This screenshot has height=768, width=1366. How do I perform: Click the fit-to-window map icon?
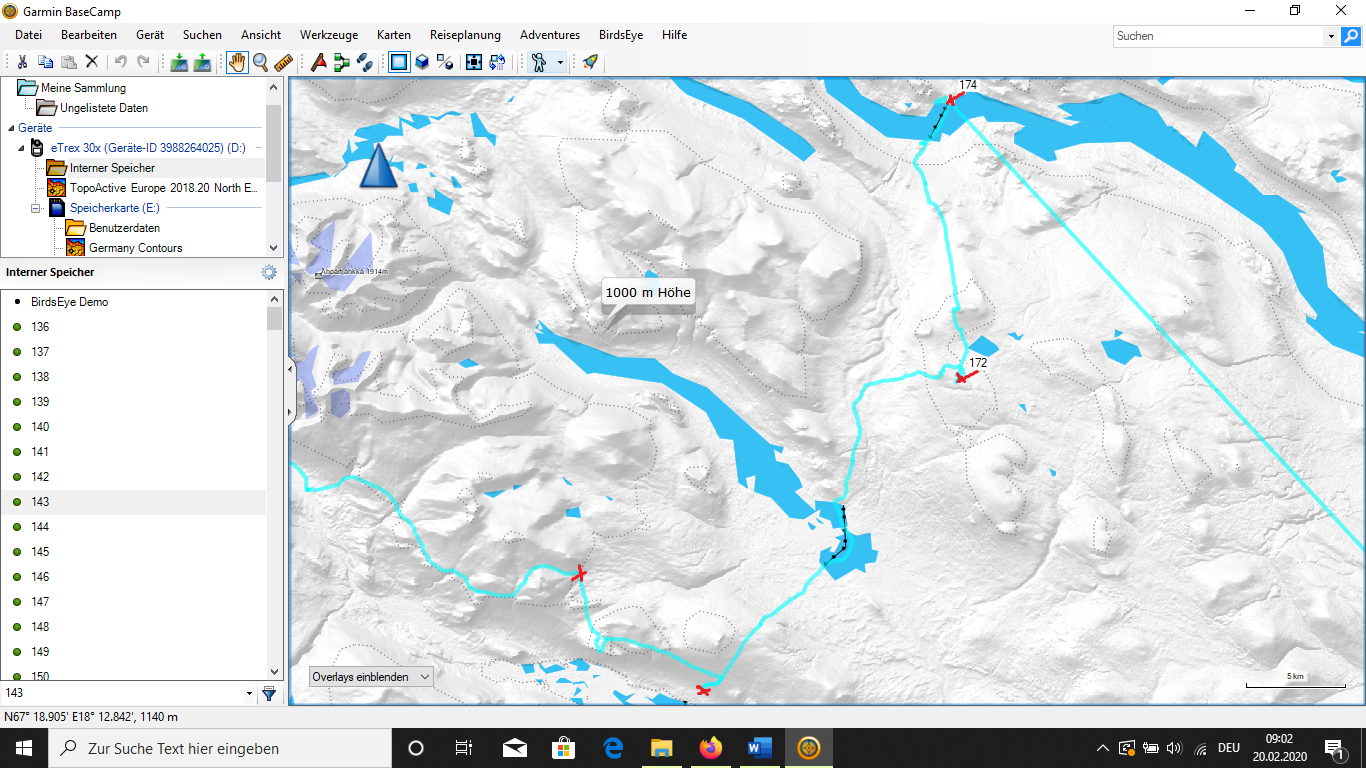tap(474, 62)
